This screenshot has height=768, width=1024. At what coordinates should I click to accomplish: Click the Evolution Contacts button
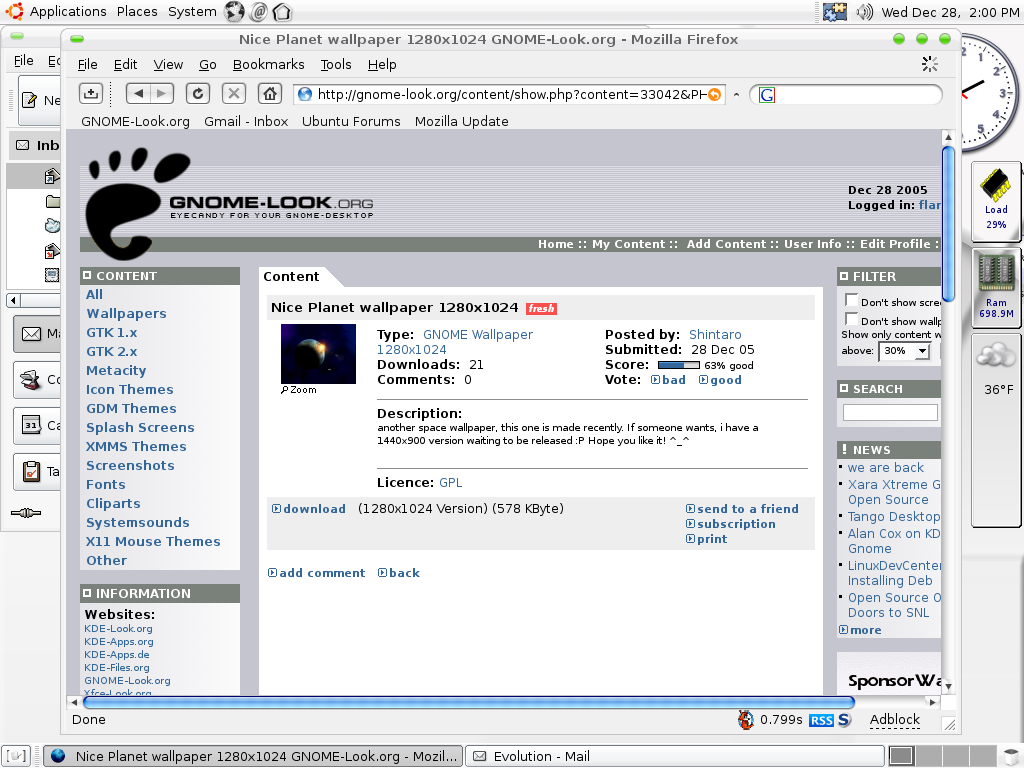click(37, 379)
